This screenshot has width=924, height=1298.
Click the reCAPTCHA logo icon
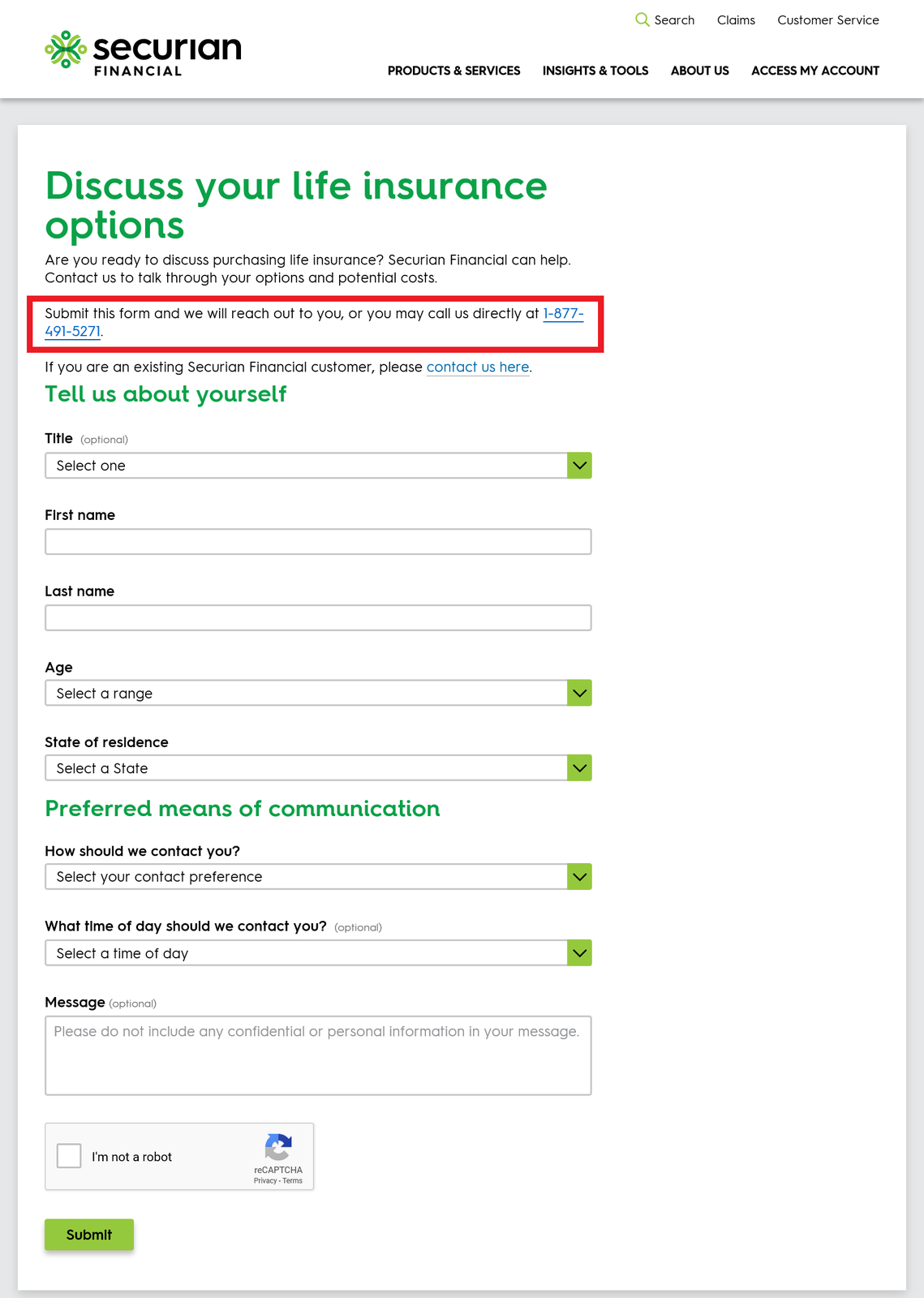coord(278,1148)
